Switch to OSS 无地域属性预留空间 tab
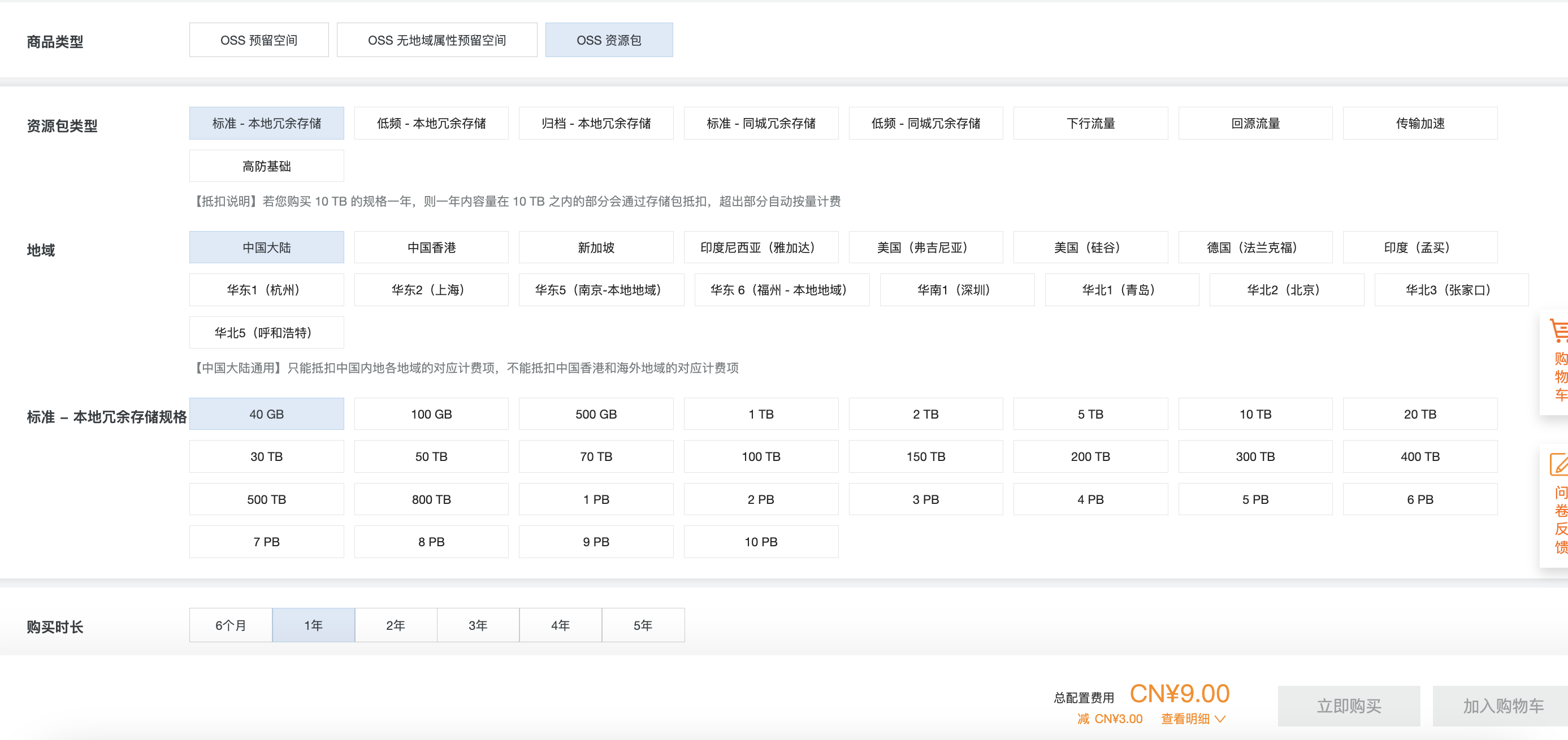 pyautogui.click(x=436, y=40)
